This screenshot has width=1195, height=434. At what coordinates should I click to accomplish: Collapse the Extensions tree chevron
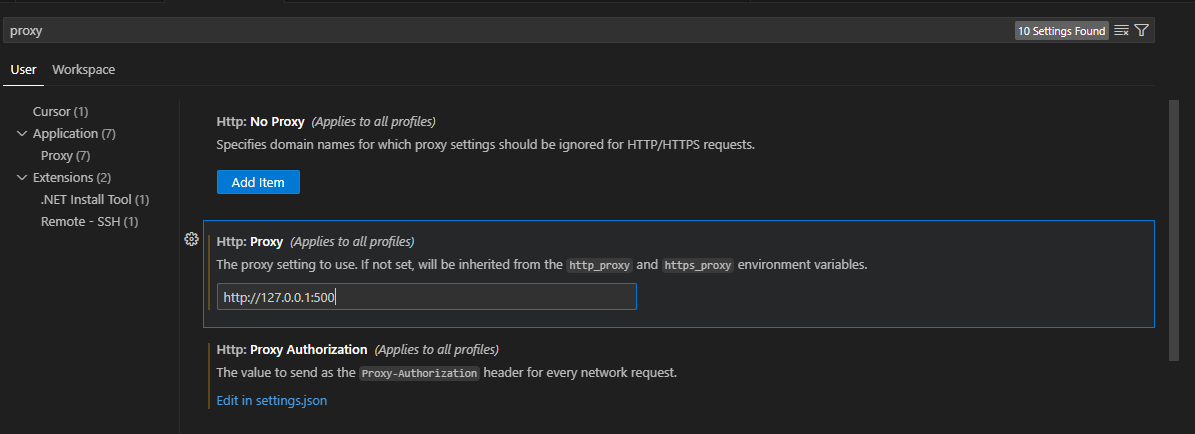click(x=22, y=177)
